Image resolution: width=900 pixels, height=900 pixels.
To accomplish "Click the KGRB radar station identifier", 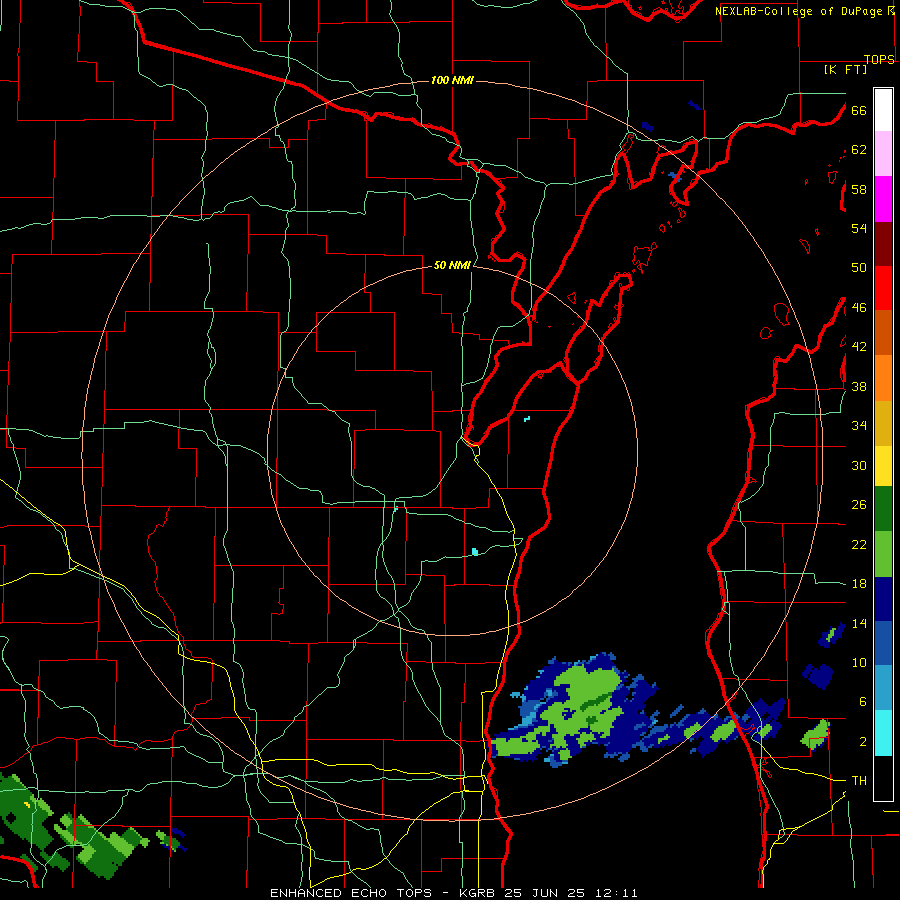I will coord(479,893).
